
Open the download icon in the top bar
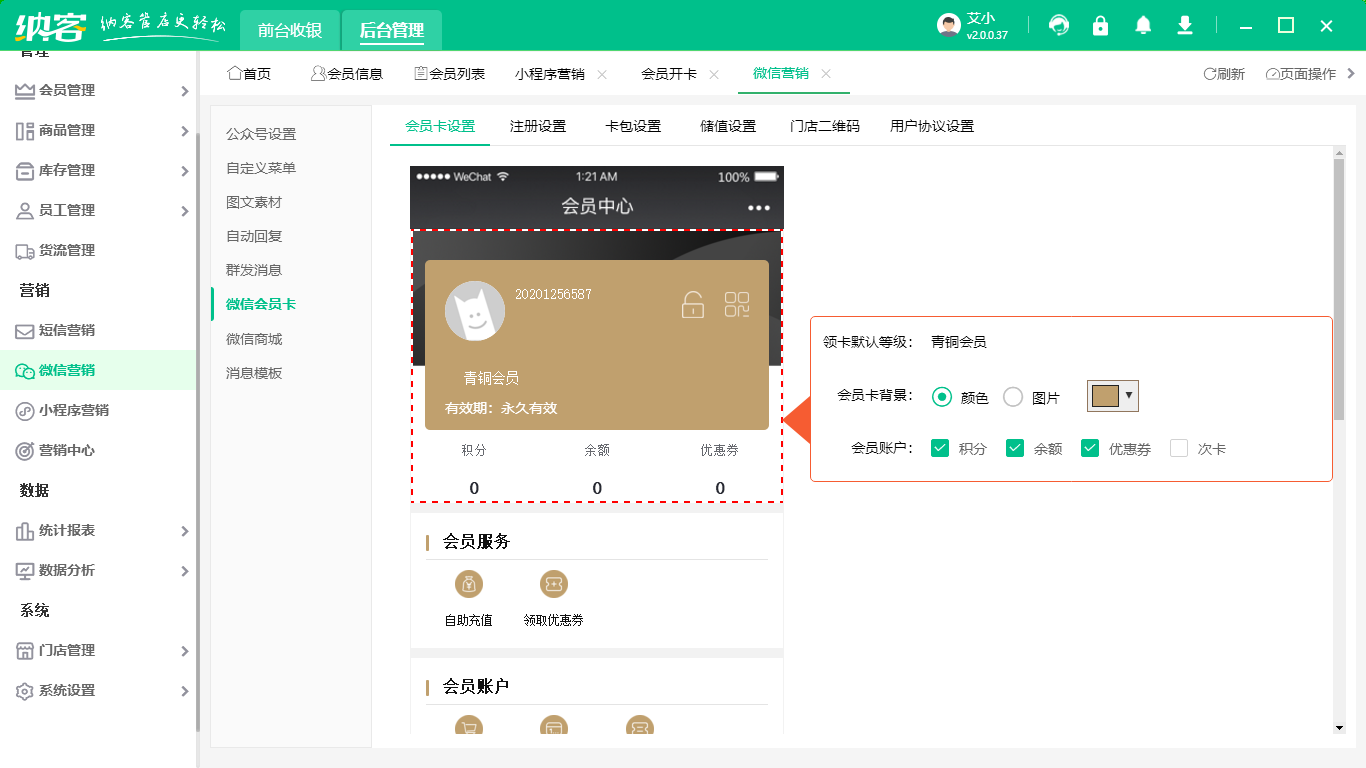tap(1185, 25)
